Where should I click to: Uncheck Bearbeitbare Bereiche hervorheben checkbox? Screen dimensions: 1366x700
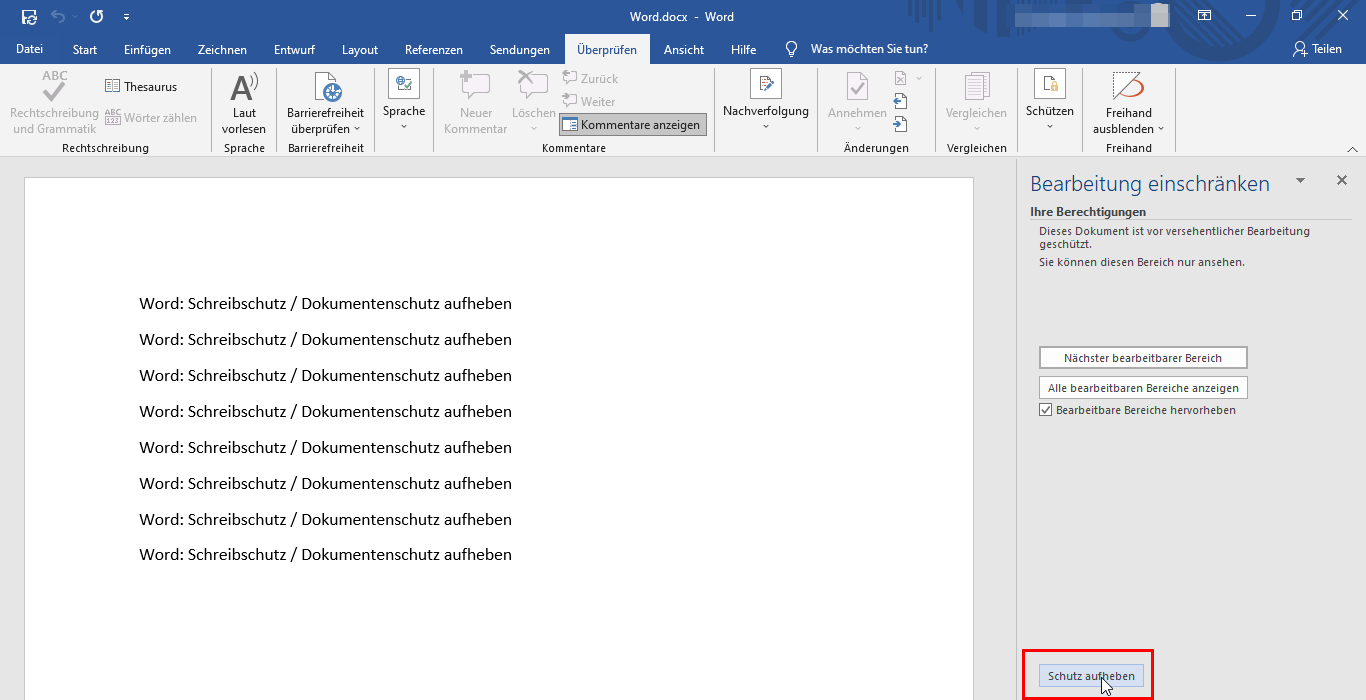[x=1046, y=410]
